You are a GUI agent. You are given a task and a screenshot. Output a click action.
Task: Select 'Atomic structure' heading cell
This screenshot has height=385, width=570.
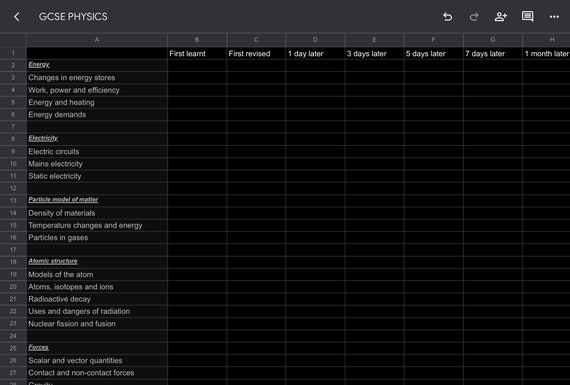coord(97,262)
